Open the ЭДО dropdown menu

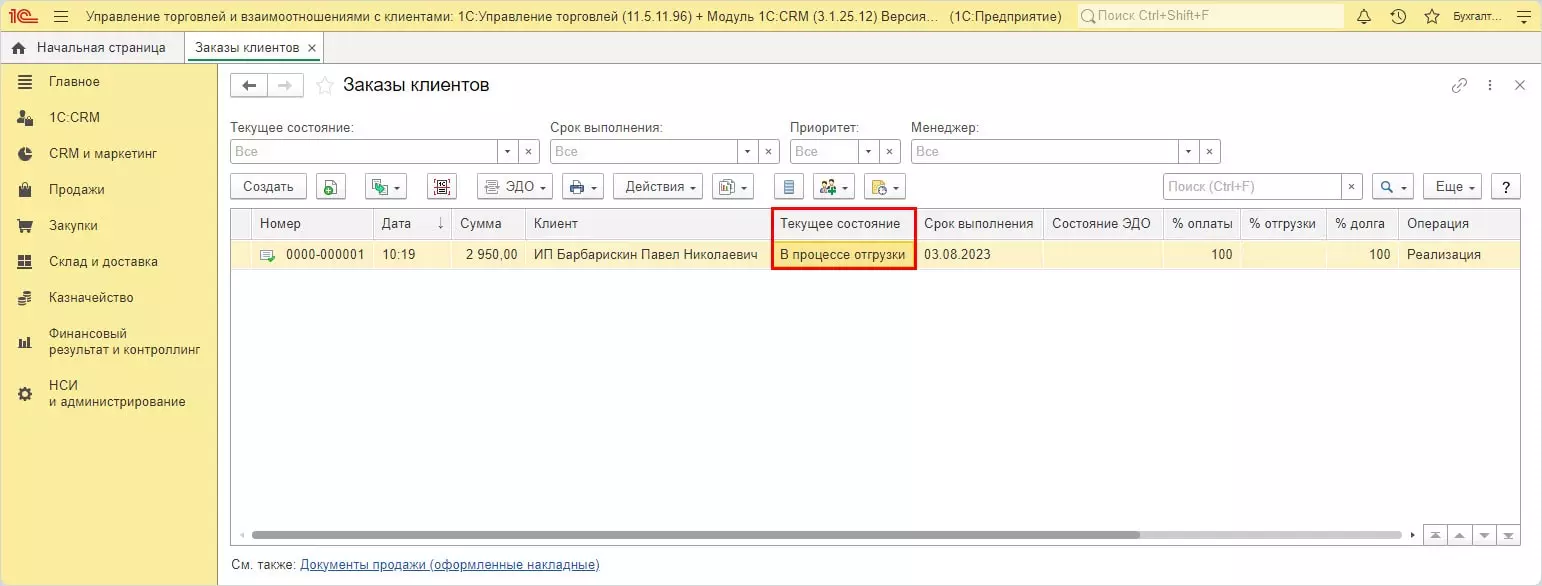514,187
